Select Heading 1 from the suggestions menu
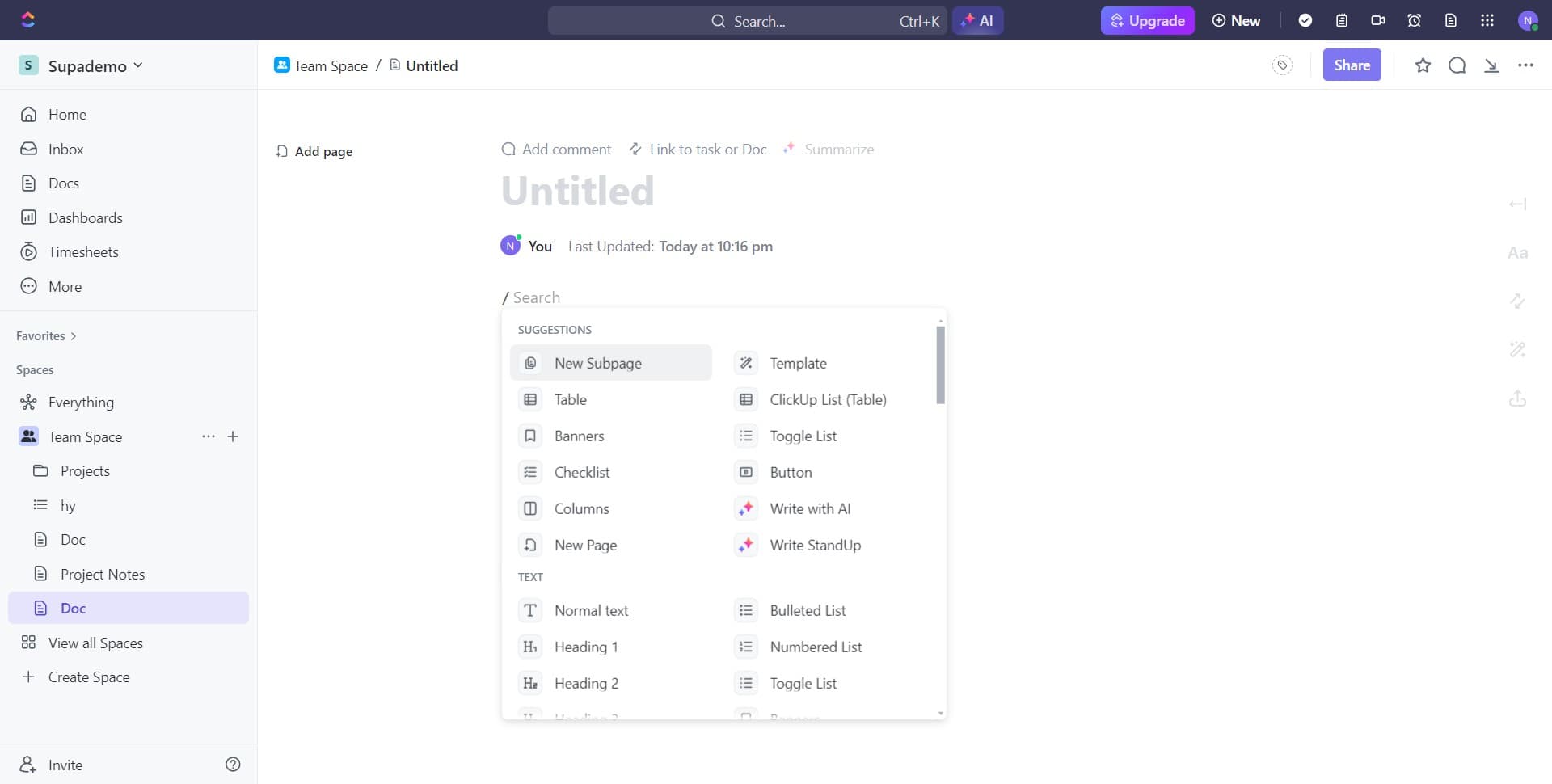This screenshot has width=1552, height=784. tap(586, 647)
